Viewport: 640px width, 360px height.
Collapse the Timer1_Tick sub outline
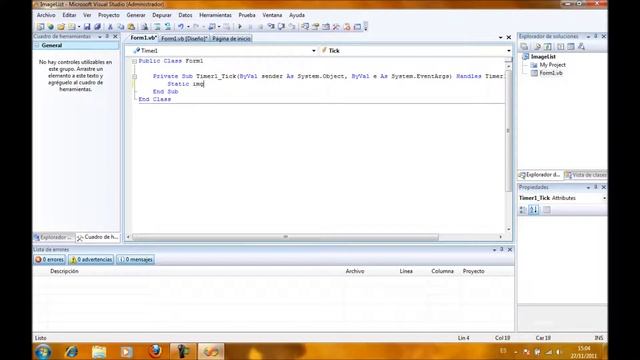click(134, 76)
